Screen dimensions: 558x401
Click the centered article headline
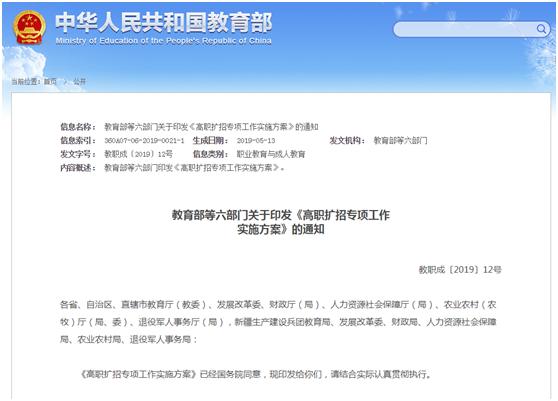(281, 222)
